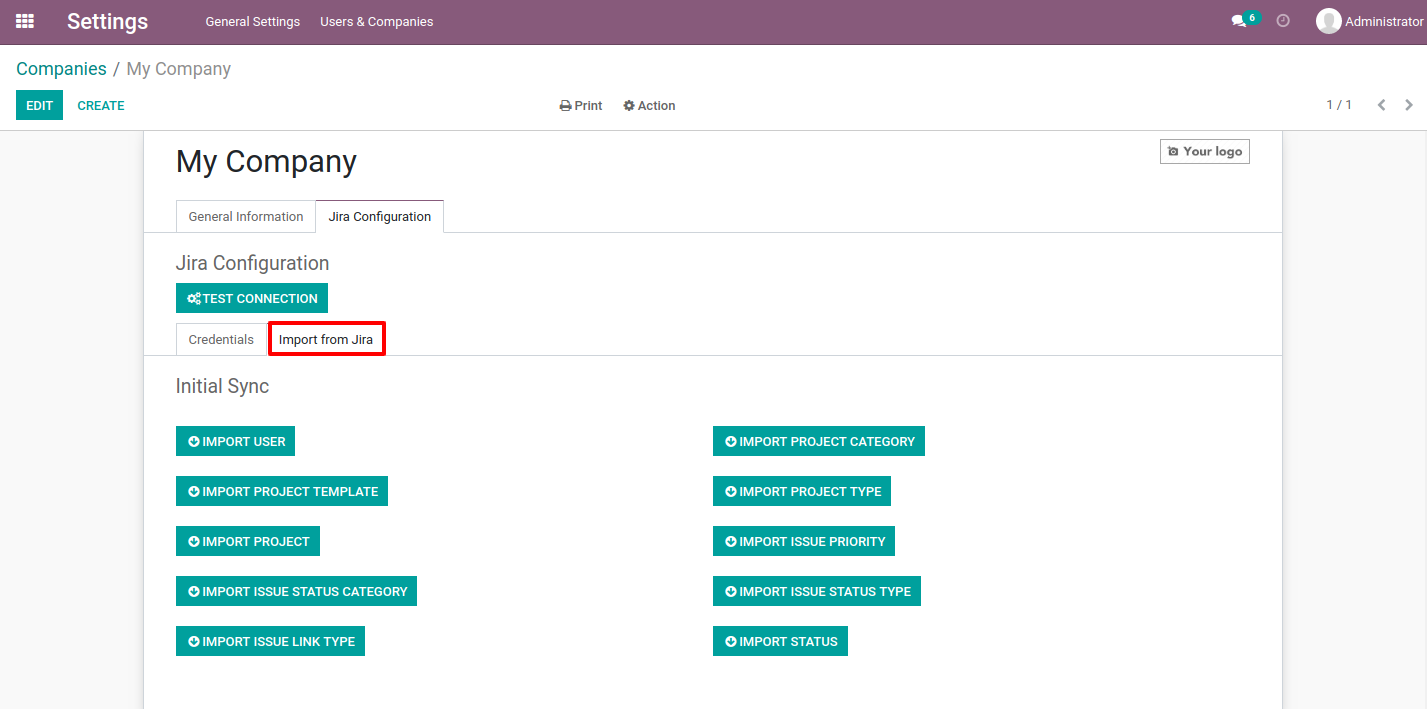The width and height of the screenshot is (1427, 709).
Task: Switch to General Information tab
Action: click(246, 217)
